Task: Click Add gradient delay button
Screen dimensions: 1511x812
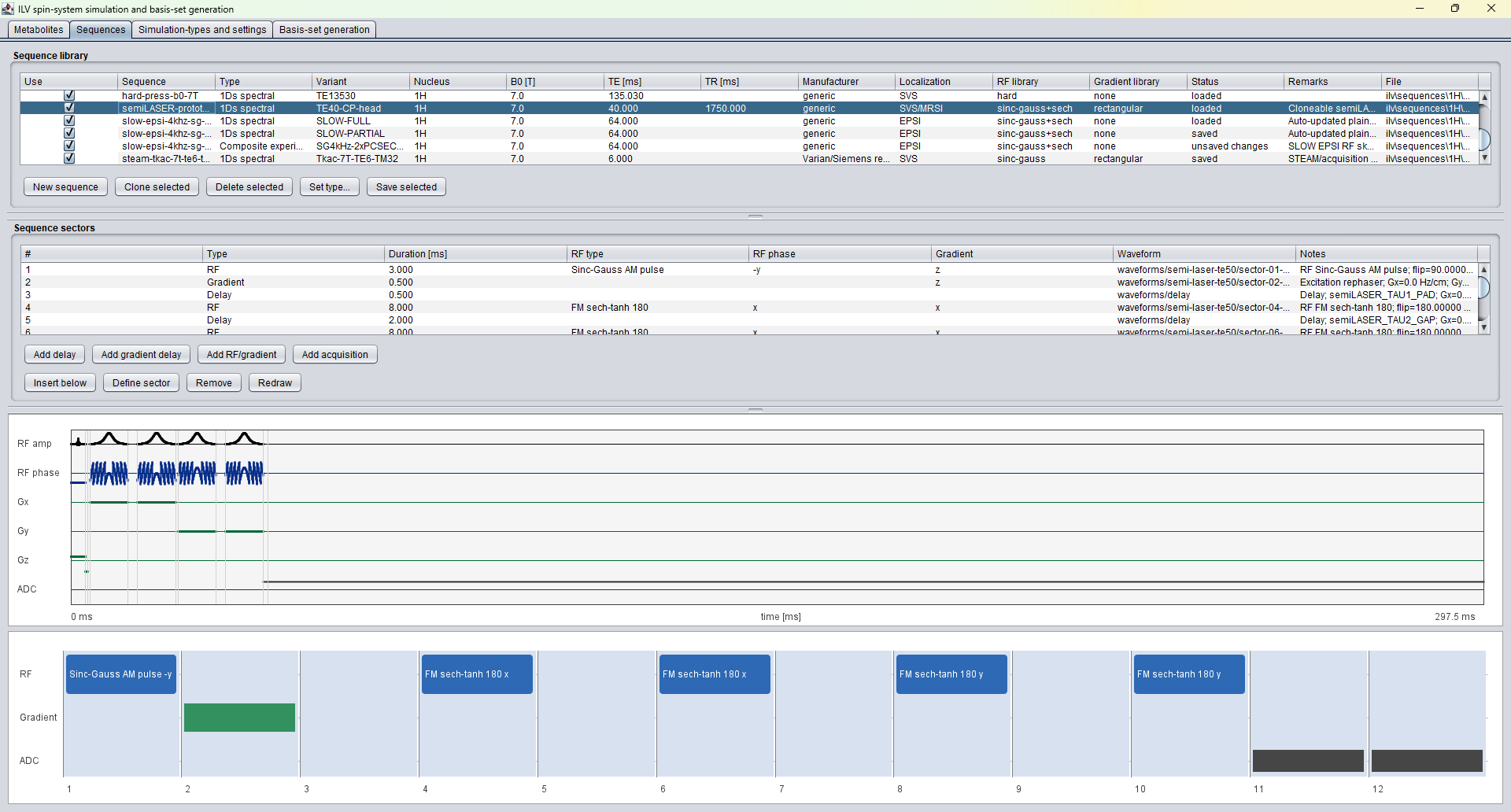Action: (x=141, y=354)
